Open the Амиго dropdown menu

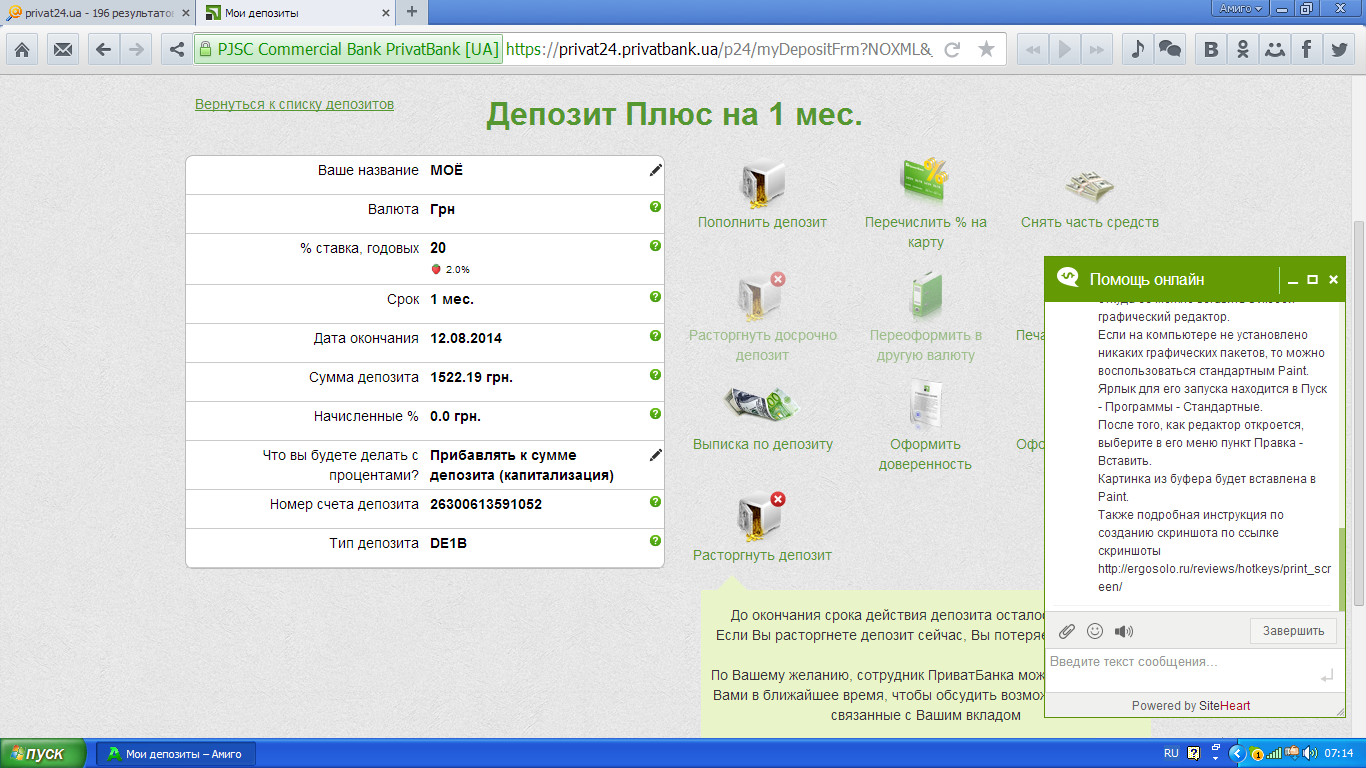pos(1241,8)
